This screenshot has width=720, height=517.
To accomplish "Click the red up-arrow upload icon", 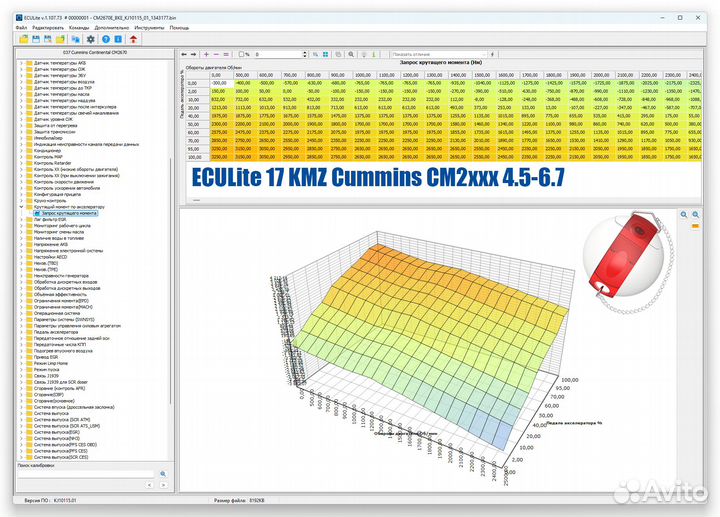I will click(x=133, y=39).
